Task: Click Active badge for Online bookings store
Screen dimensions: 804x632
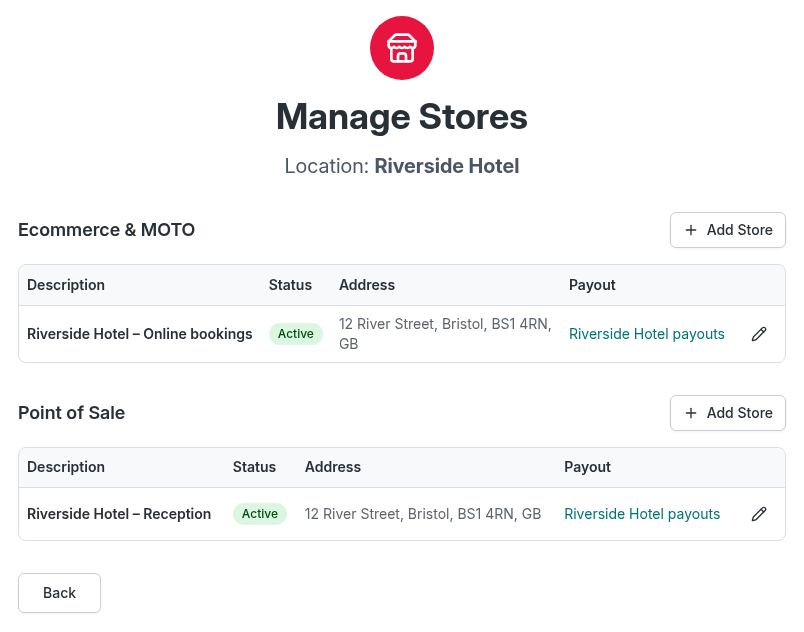Action: 296,334
